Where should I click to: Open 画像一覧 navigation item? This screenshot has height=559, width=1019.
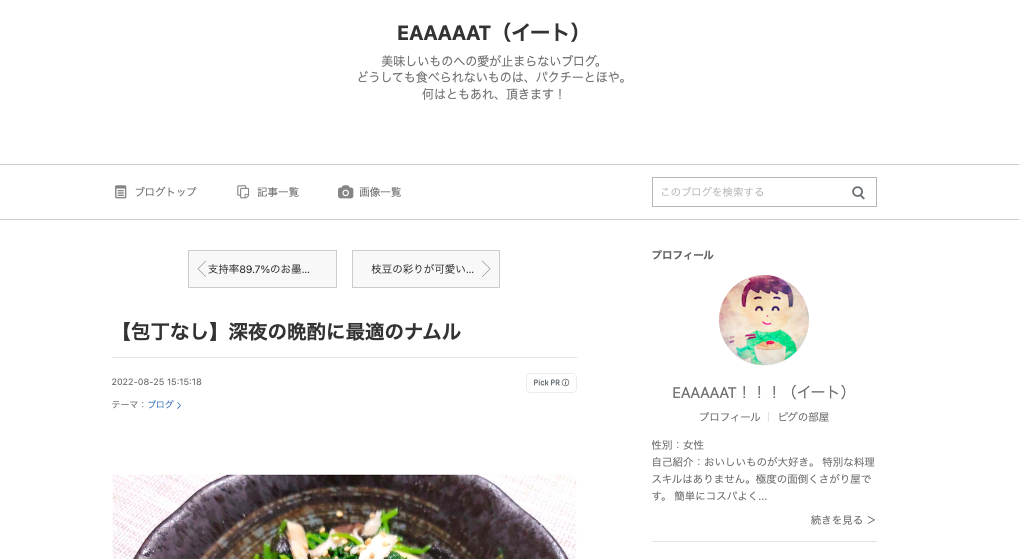pos(370,192)
